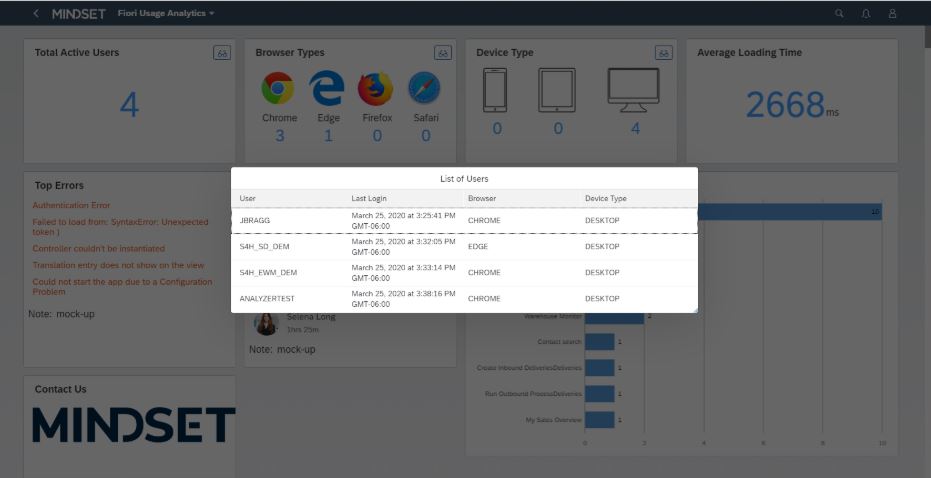This screenshot has width=931, height=478.
Task: Click the Edge count 1
Action: click(328, 136)
